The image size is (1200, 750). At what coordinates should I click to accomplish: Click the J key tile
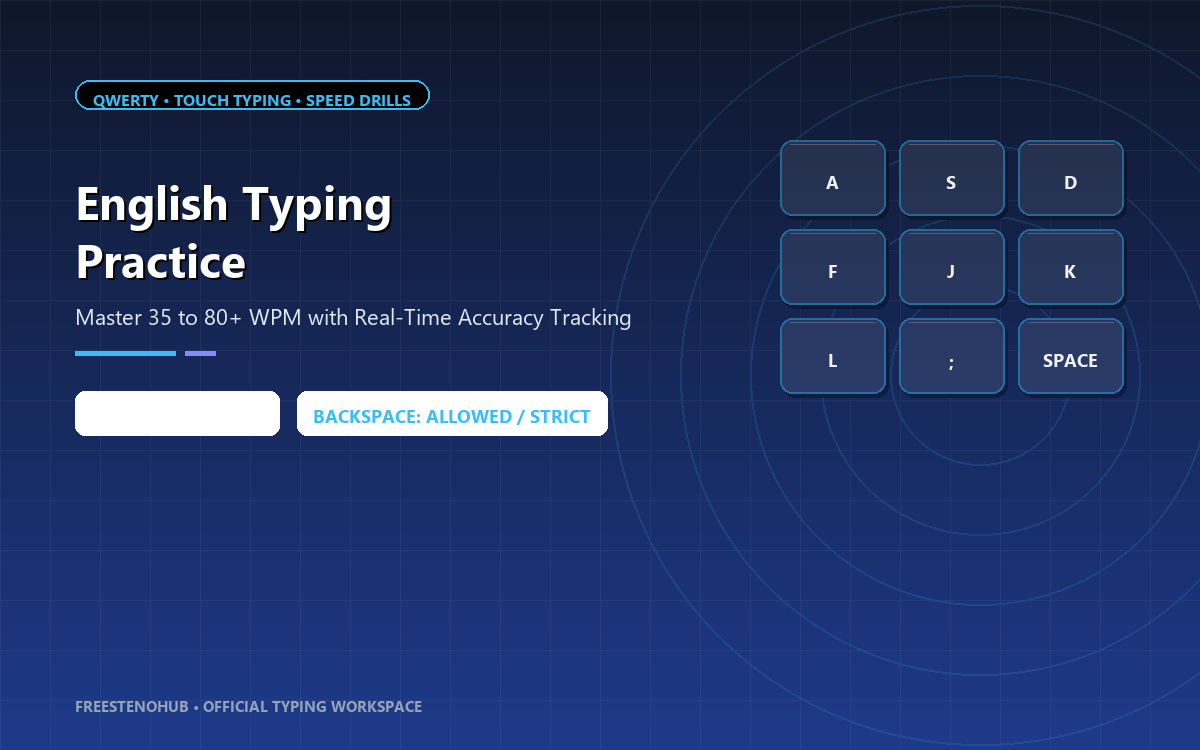951,267
